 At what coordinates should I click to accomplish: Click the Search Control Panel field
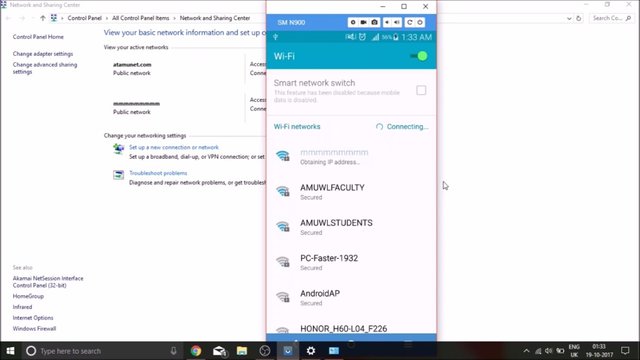(x=611, y=18)
